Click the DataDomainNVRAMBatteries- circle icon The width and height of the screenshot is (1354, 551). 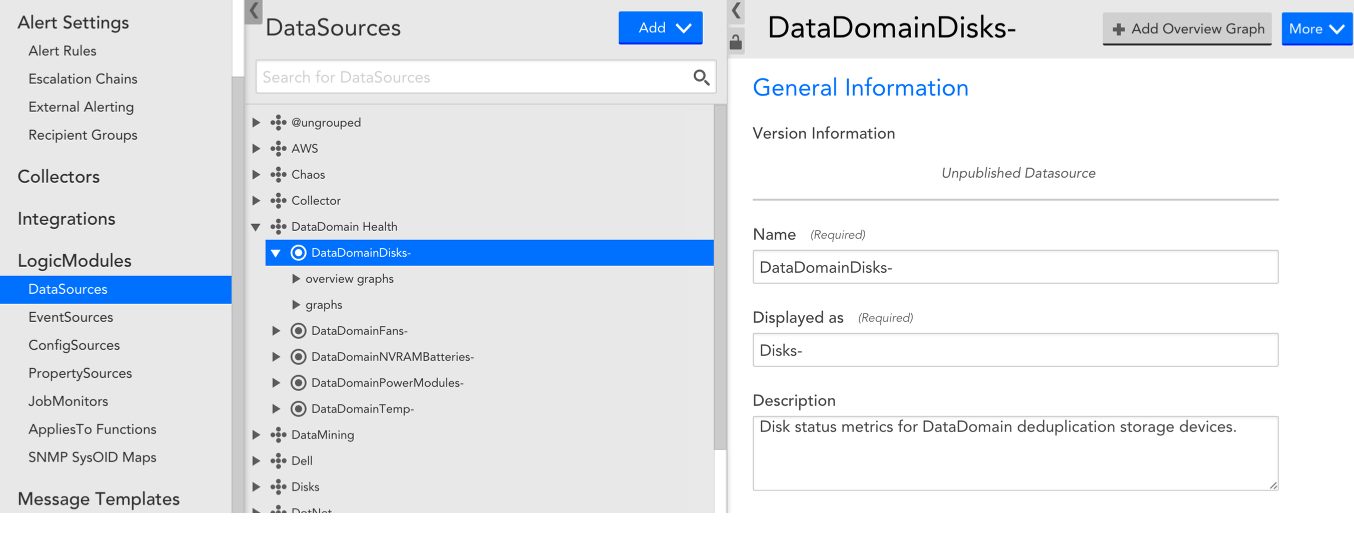298,356
